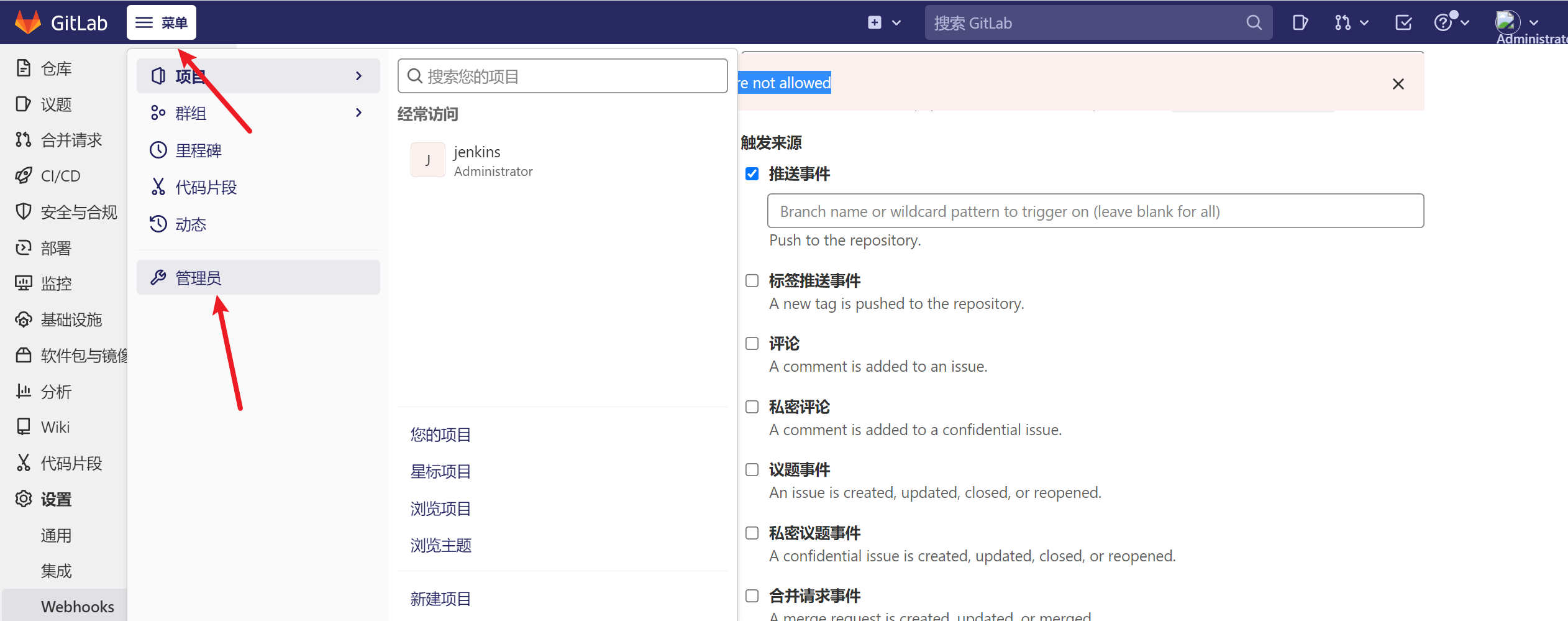Click the 管理员 wrench icon
This screenshot has width=1568, height=621.
click(x=158, y=277)
